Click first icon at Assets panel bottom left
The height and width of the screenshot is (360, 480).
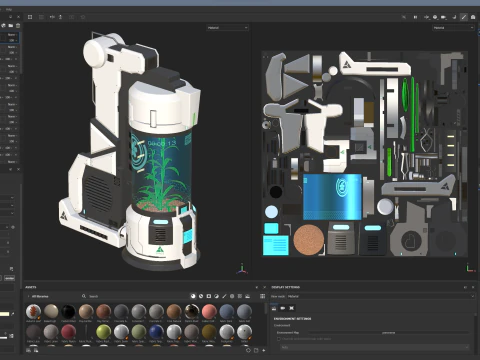pyautogui.click(x=29, y=350)
